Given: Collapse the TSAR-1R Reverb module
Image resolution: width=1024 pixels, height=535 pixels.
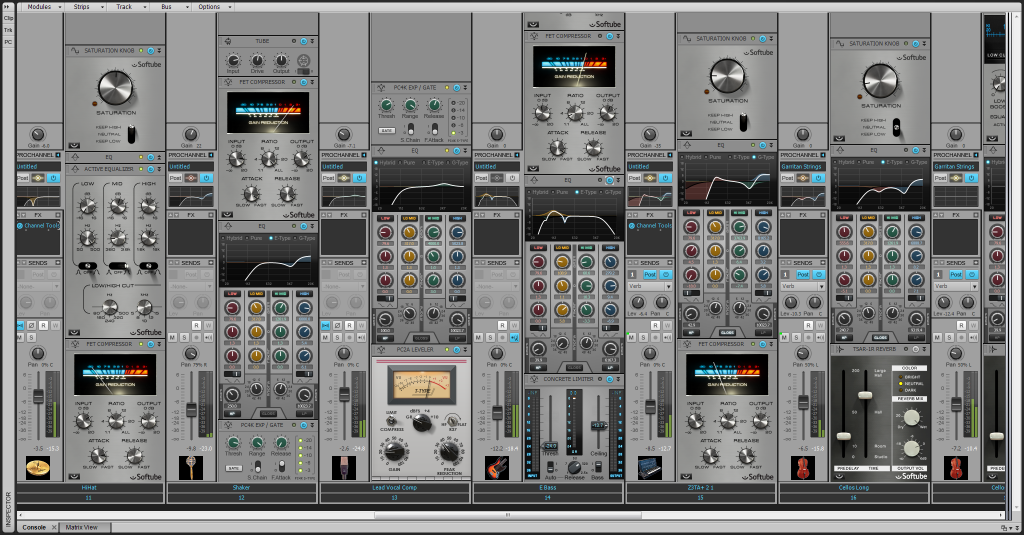Looking at the screenshot, I should 924,349.
